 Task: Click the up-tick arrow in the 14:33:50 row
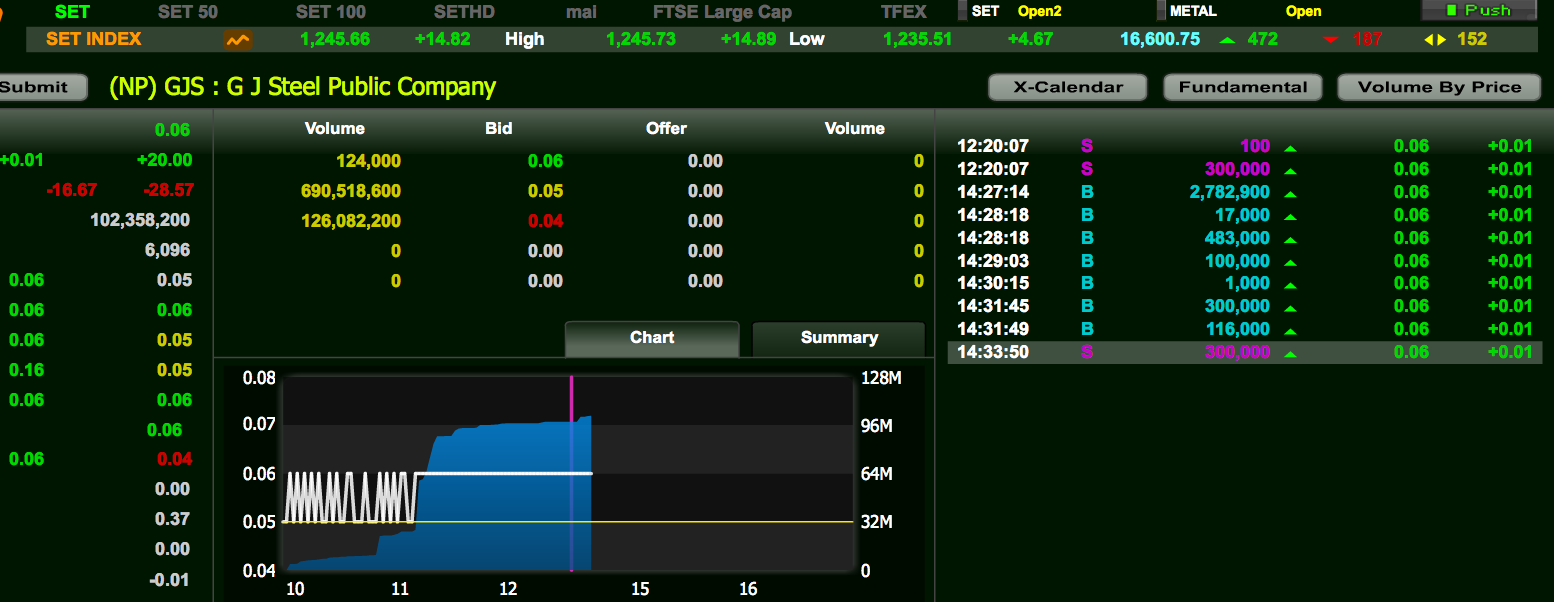[1290, 354]
